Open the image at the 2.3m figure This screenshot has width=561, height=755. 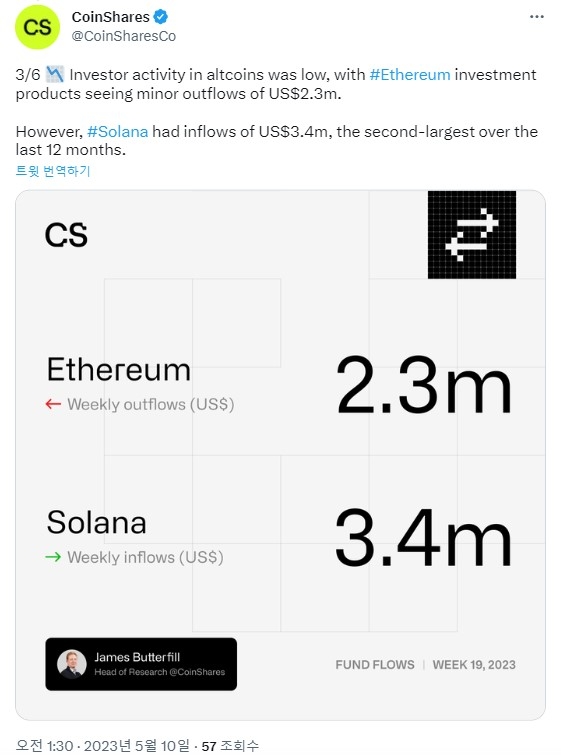tap(424, 385)
